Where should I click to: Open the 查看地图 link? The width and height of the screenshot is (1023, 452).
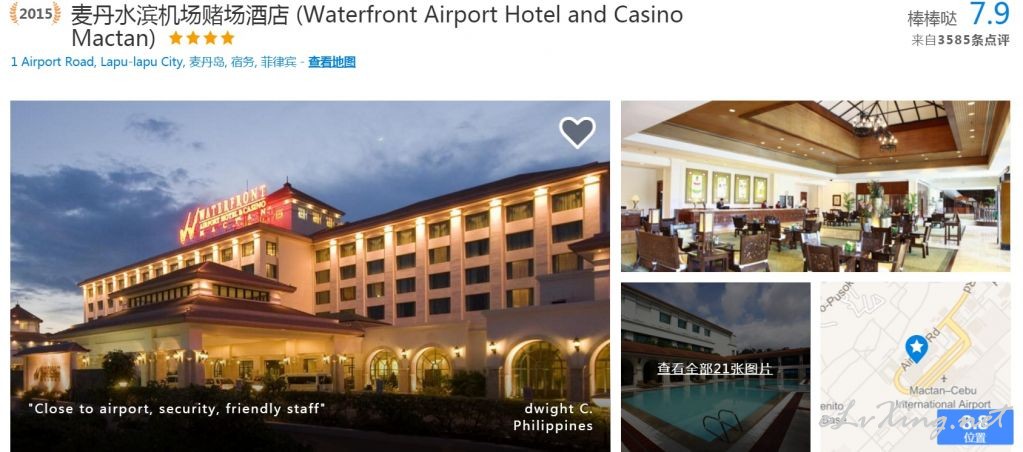[x=332, y=63]
